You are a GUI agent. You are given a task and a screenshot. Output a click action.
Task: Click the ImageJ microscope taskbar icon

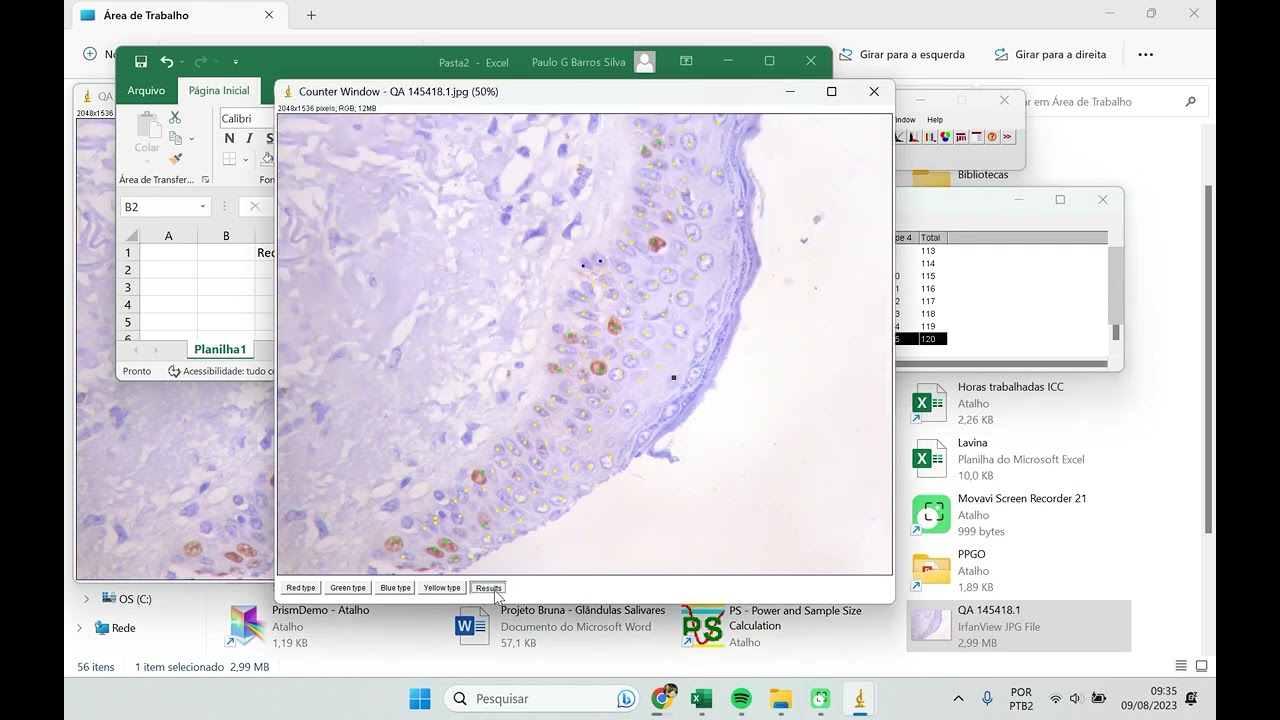point(859,698)
